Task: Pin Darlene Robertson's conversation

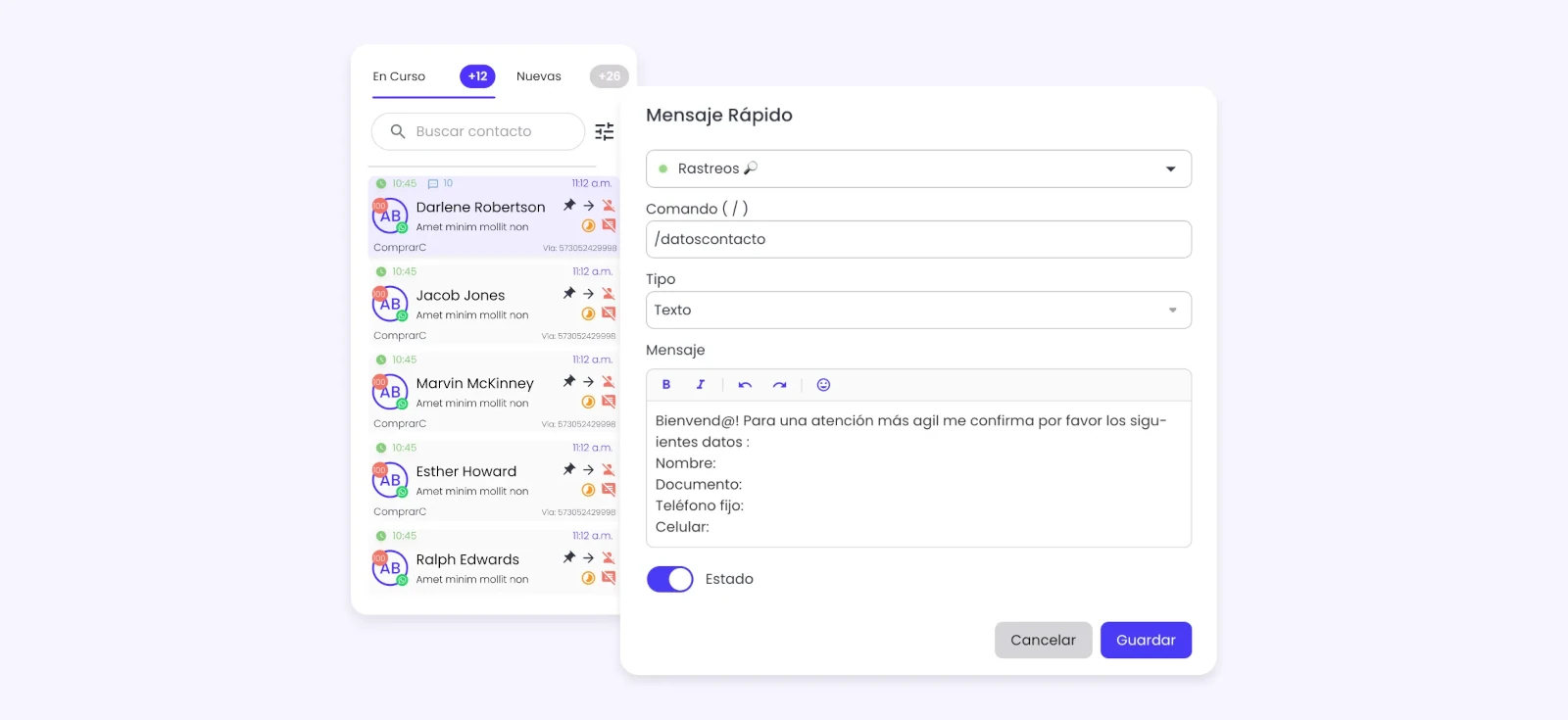Action: click(569, 206)
